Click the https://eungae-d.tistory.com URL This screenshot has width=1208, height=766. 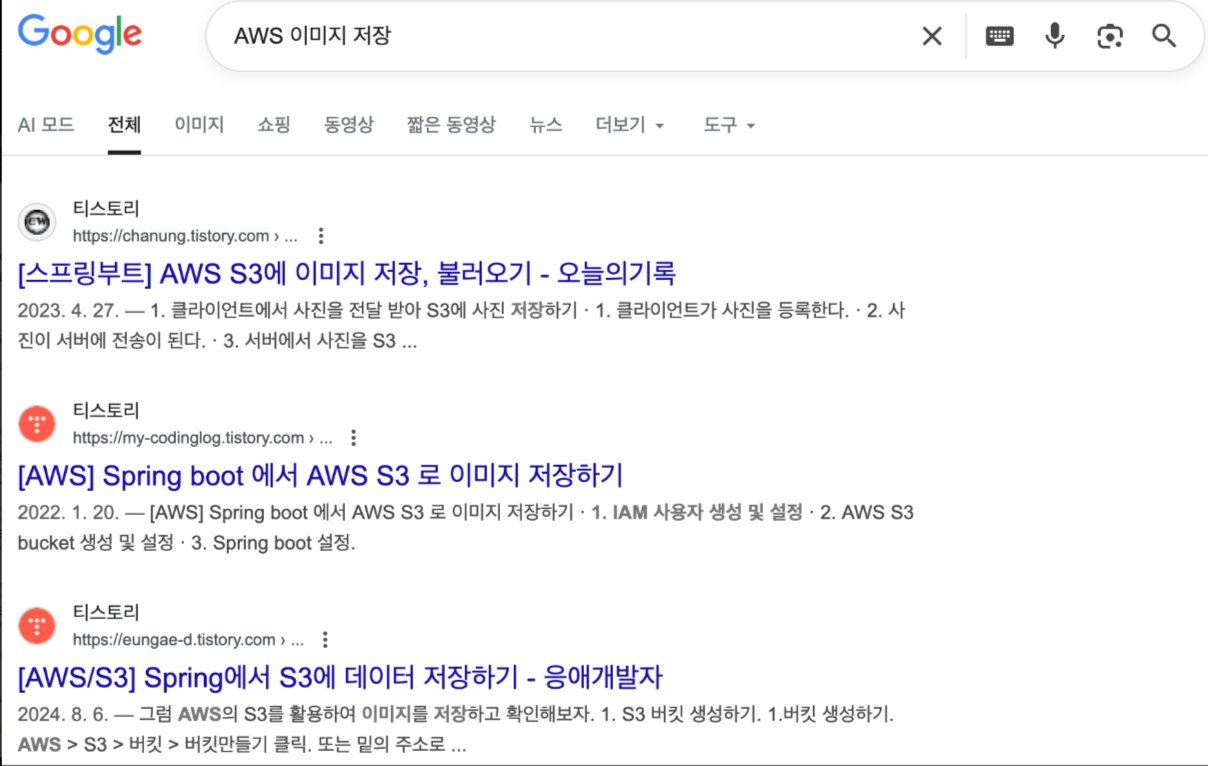pyautogui.click(x=187, y=640)
